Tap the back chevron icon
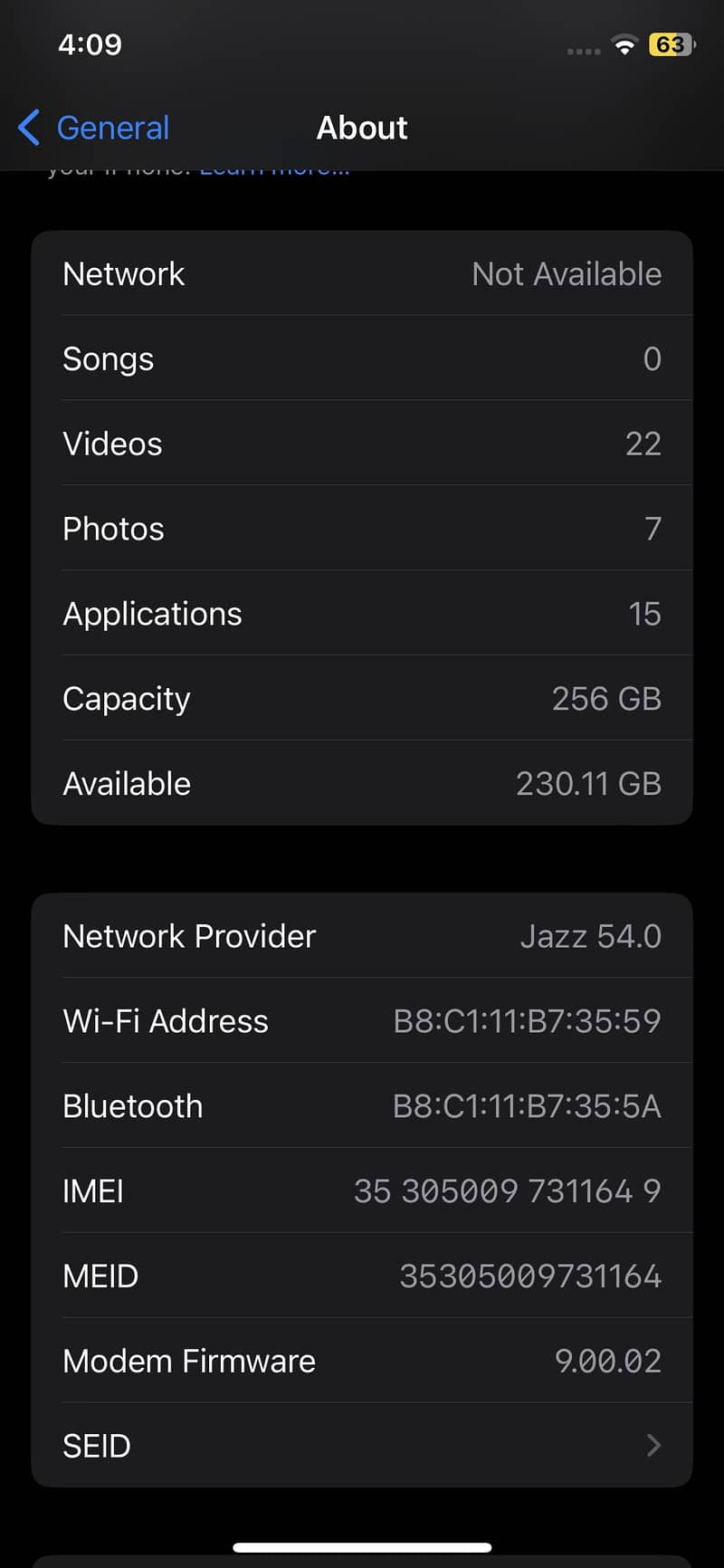The width and height of the screenshot is (724, 1568). coord(29,128)
